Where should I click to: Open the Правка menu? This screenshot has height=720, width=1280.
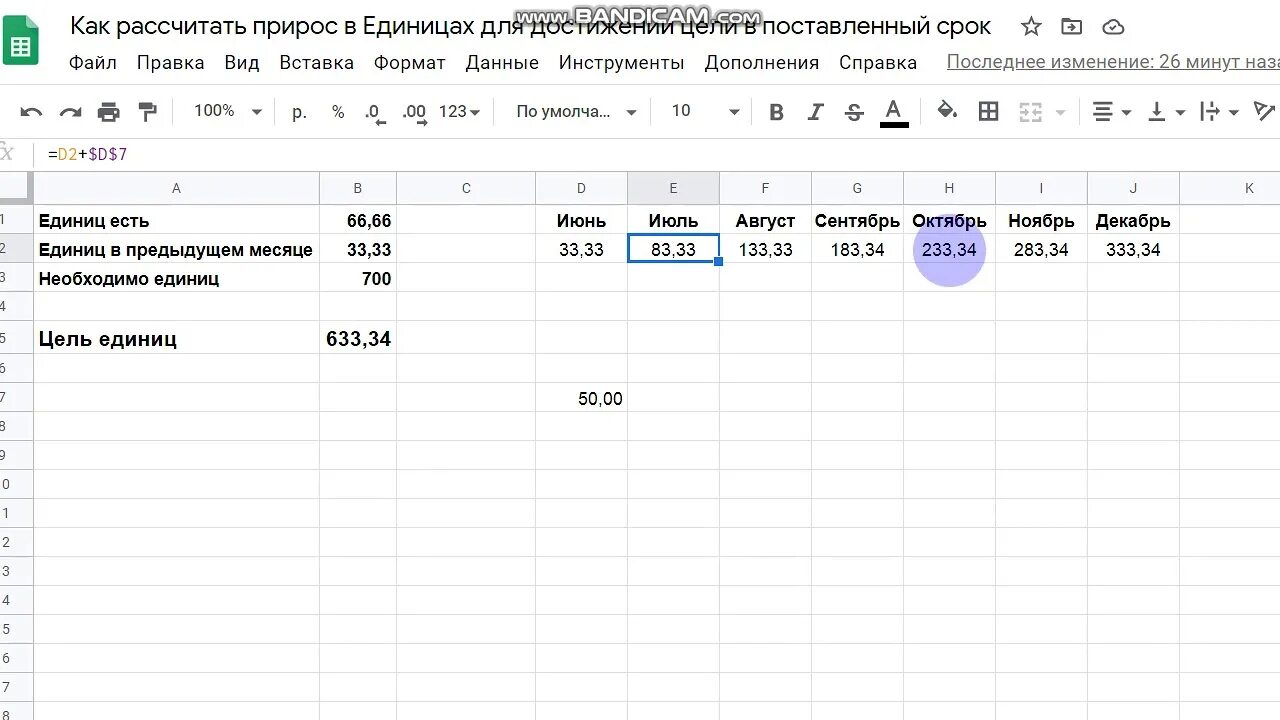point(170,63)
